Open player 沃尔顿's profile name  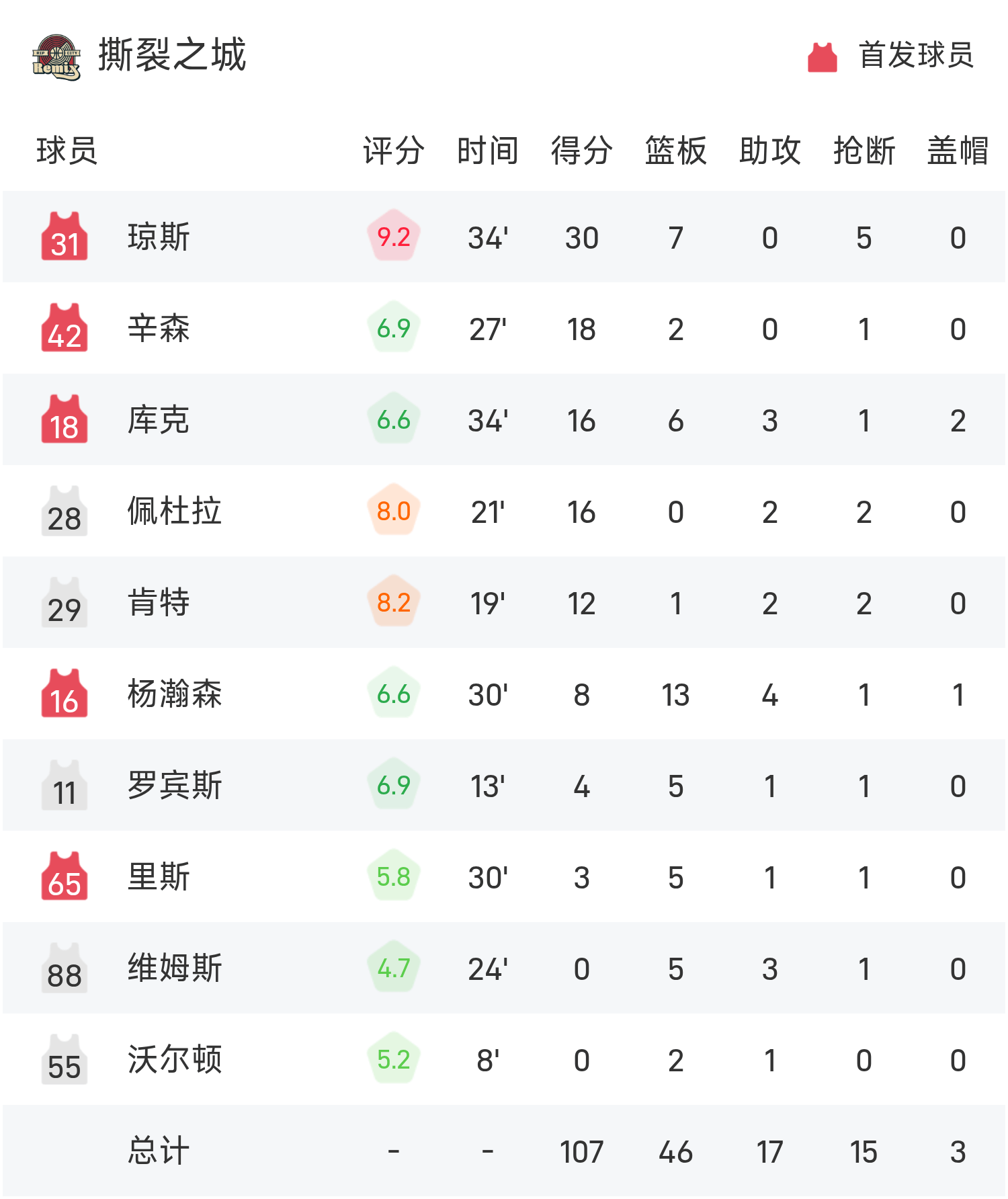click(175, 1060)
